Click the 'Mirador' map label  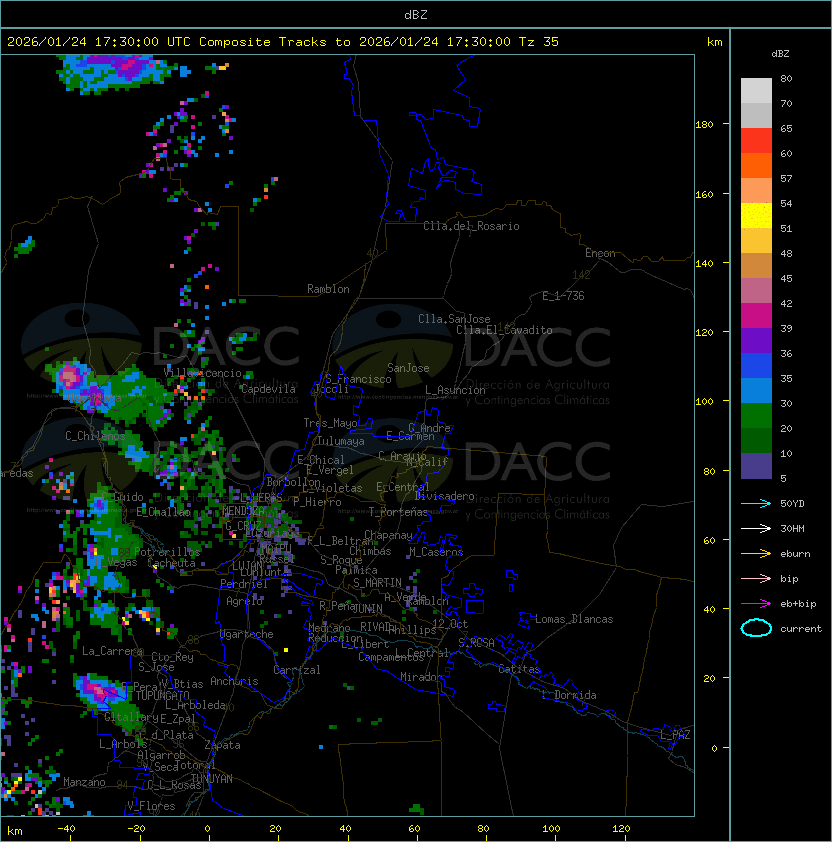coord(422,677)
